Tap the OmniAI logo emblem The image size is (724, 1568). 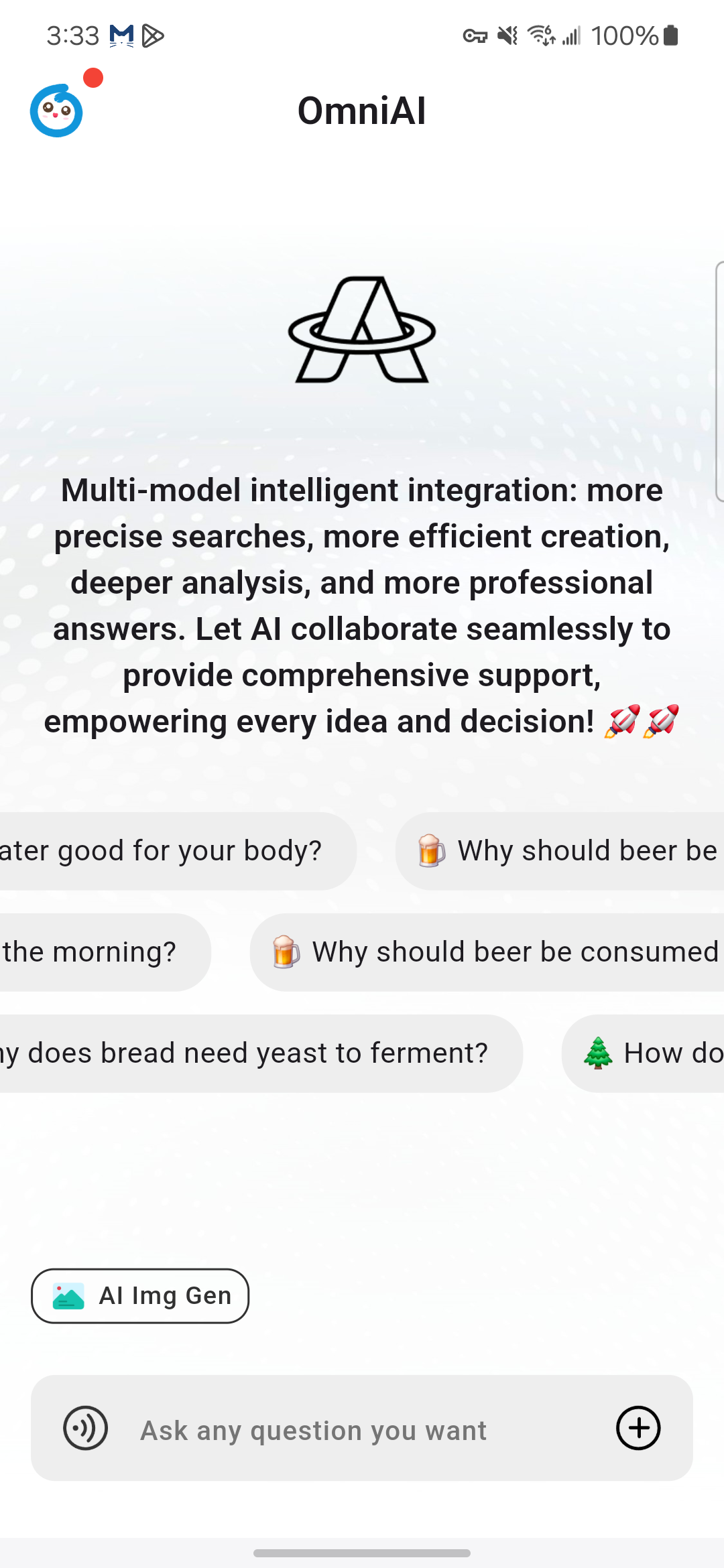362,330
